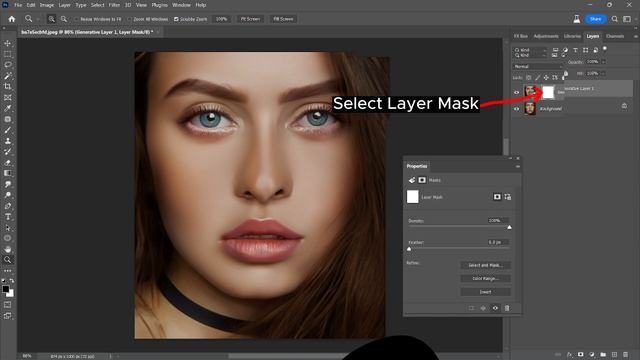Enable Zoom All Windows checkbox
Screen dimensions: 640x360
pyautogui.click(x=129, y=19)
